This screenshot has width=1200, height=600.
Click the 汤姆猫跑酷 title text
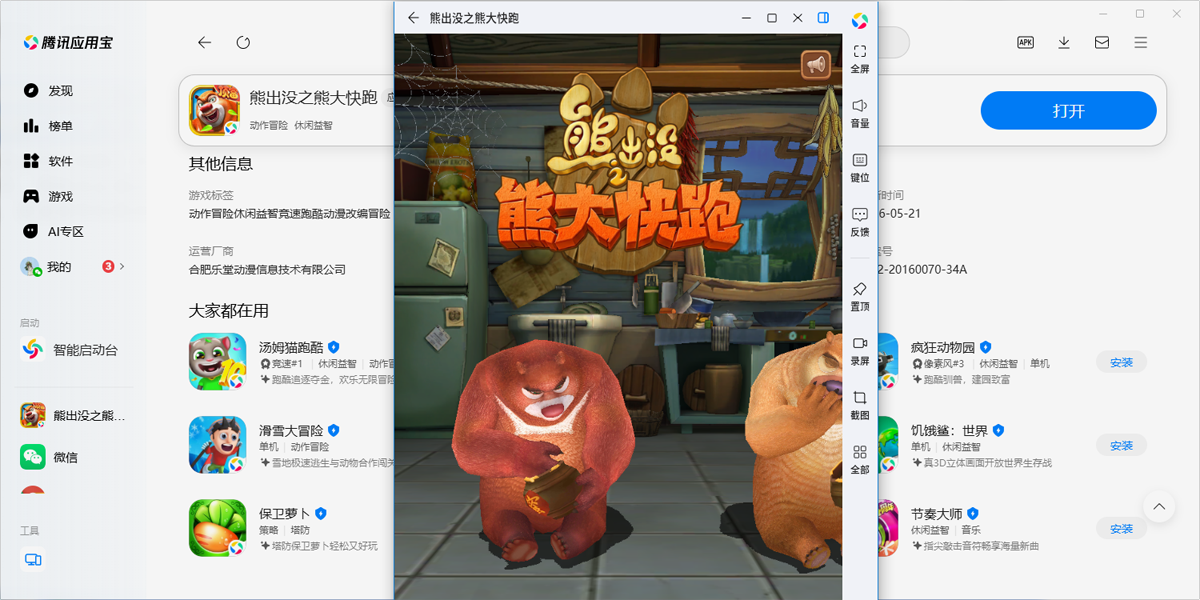pyautogui.click(x=291, y=347)
